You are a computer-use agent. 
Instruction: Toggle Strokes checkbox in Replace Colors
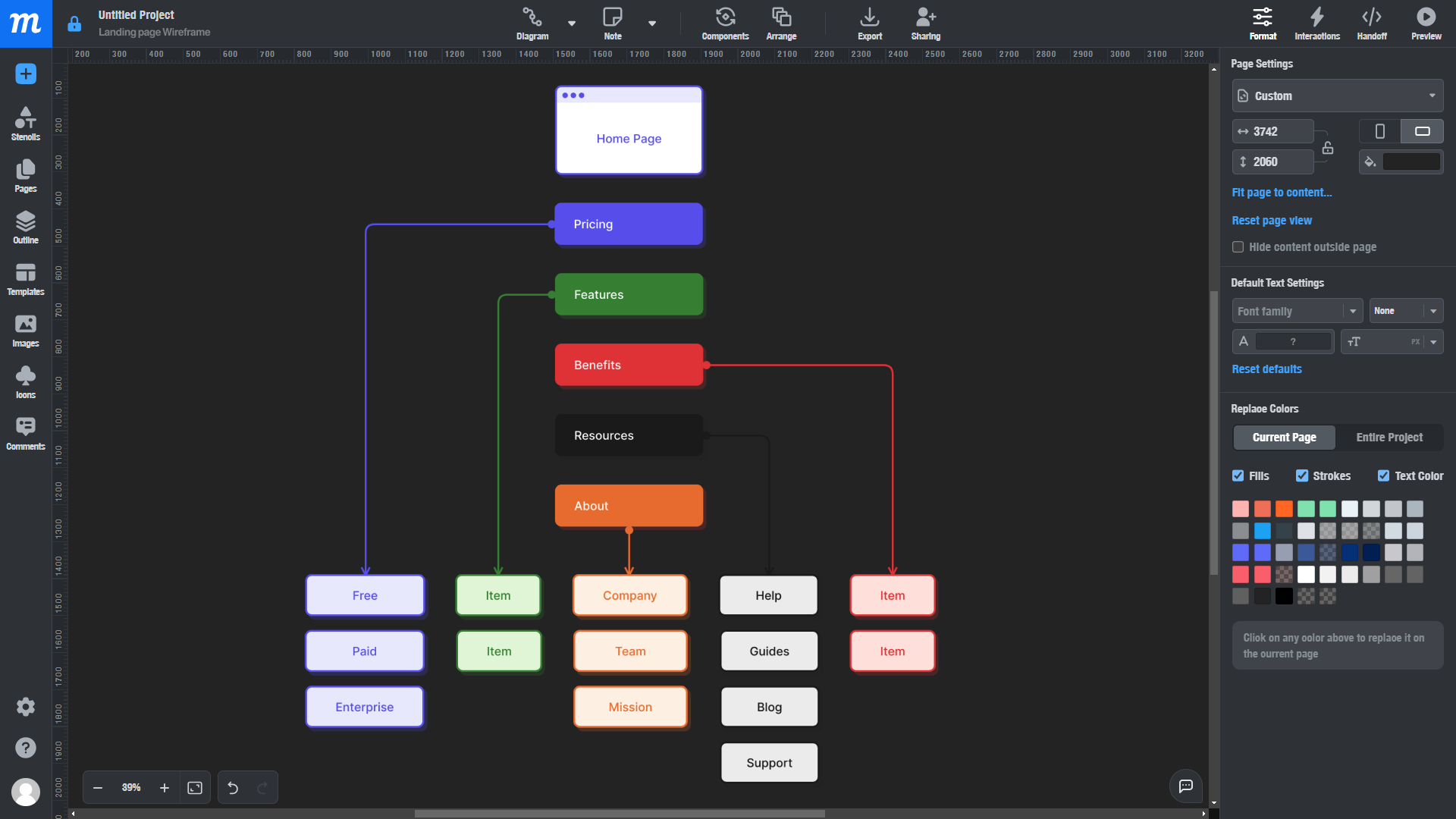(x=1301, y=476)
